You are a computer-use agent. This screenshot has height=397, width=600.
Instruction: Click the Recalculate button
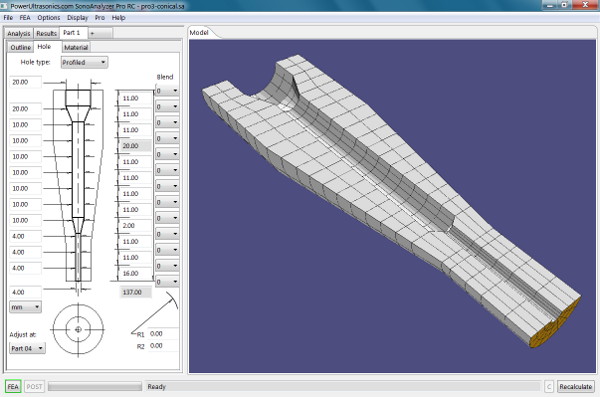(576, 387)
